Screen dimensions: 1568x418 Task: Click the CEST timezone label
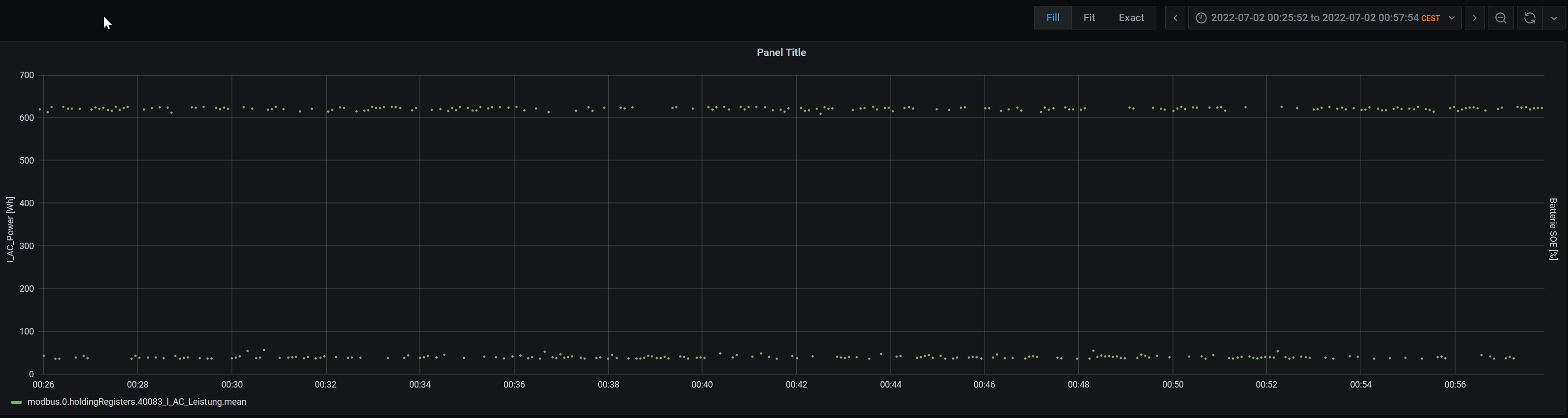pyautogui.click(x=1430, y=18)
